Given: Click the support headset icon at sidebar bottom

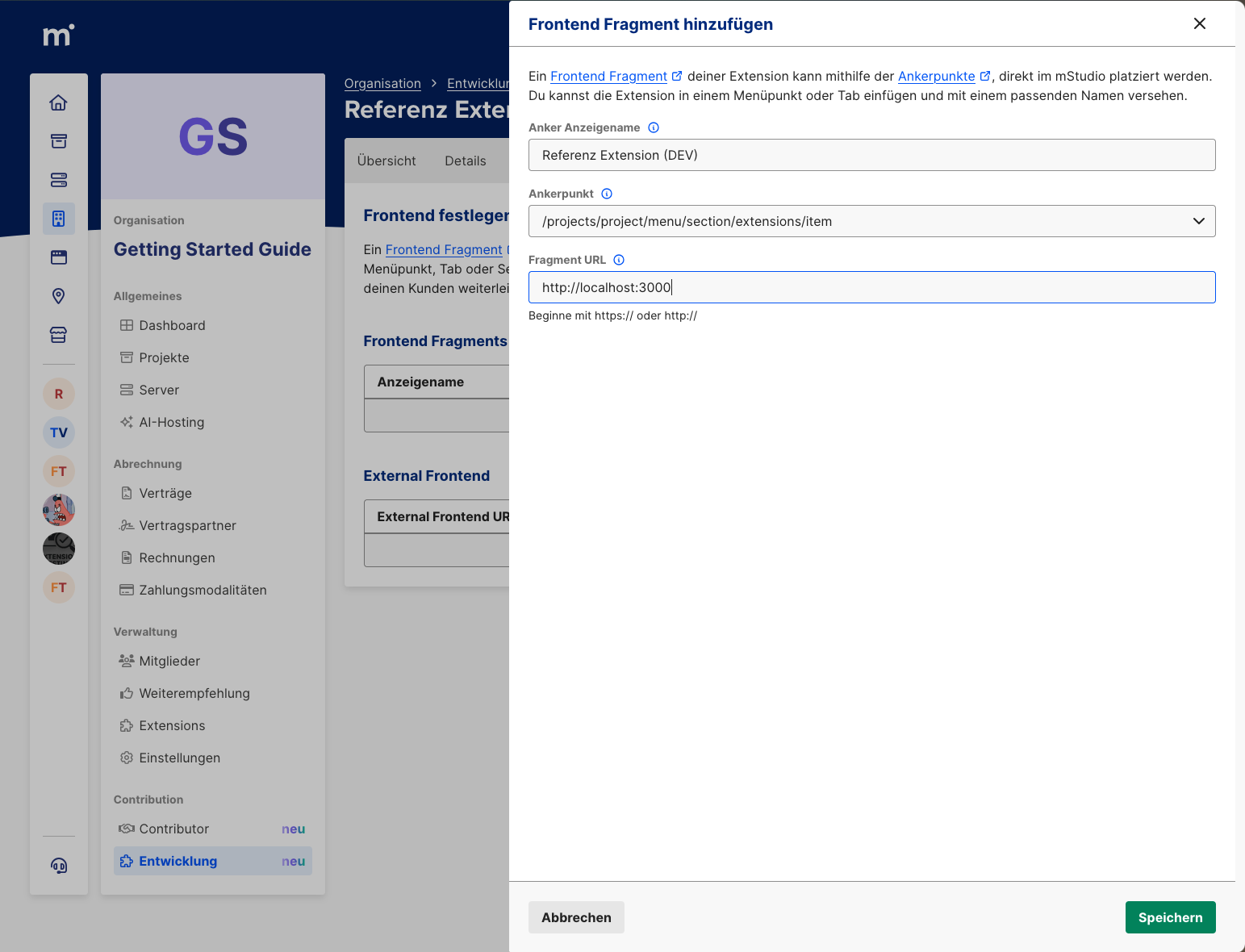Looking at the screenshot, I should coord(58,866).
